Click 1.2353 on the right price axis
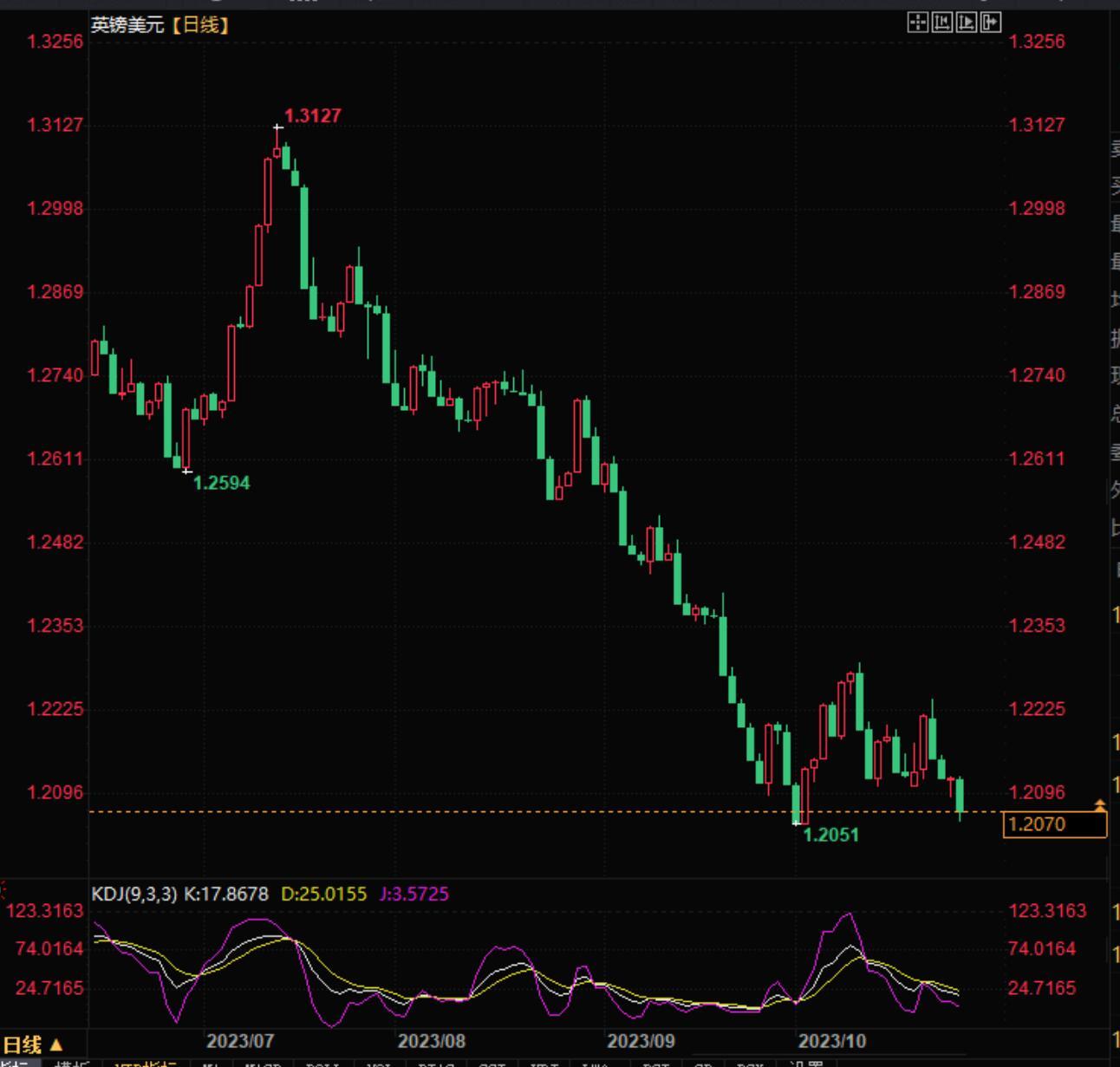The height and width of the screenshot is (1067, 1120). point(1037,626)
